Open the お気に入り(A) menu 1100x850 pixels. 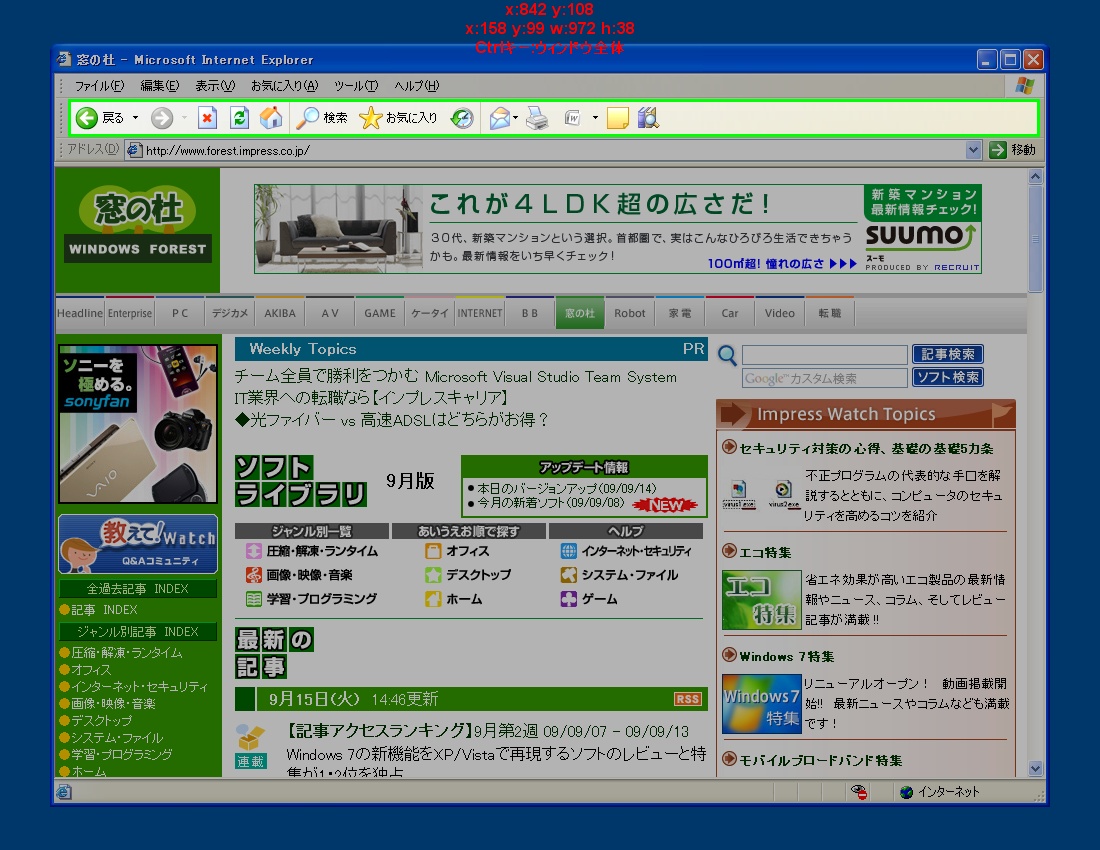(x=284, y=86)
